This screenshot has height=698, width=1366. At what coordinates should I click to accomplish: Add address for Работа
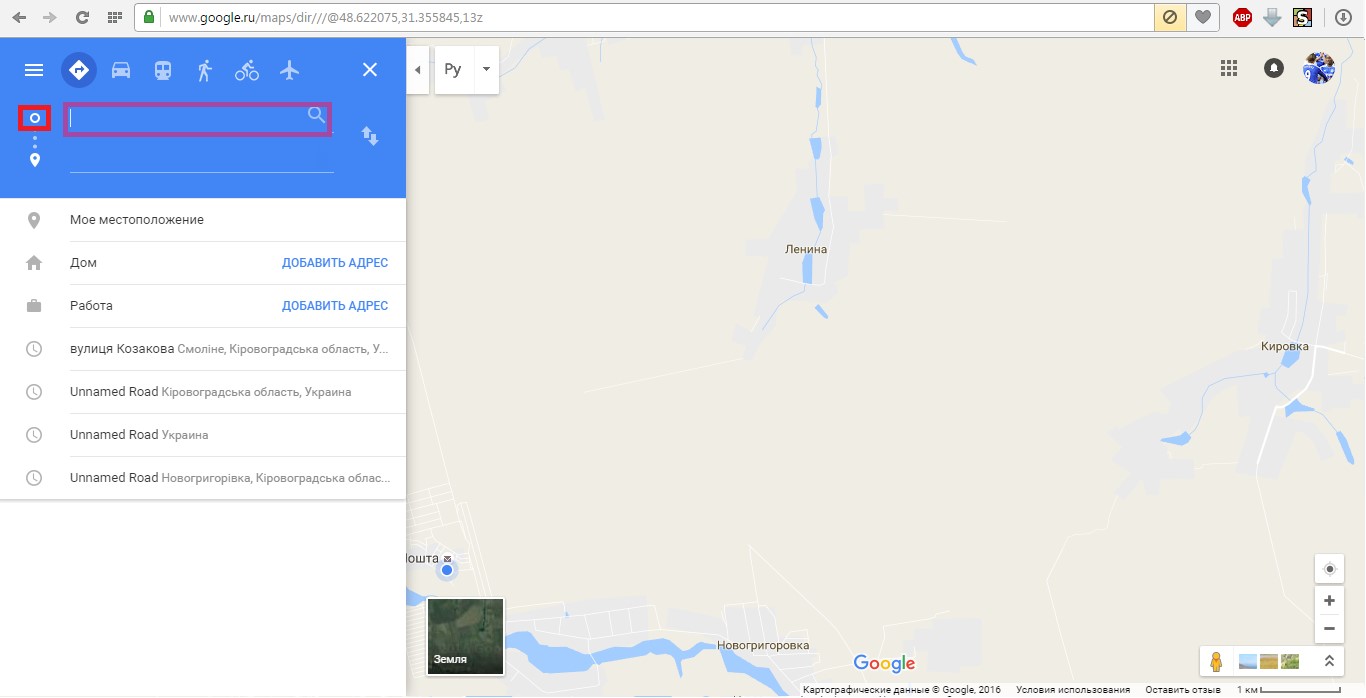pos(335,306)
